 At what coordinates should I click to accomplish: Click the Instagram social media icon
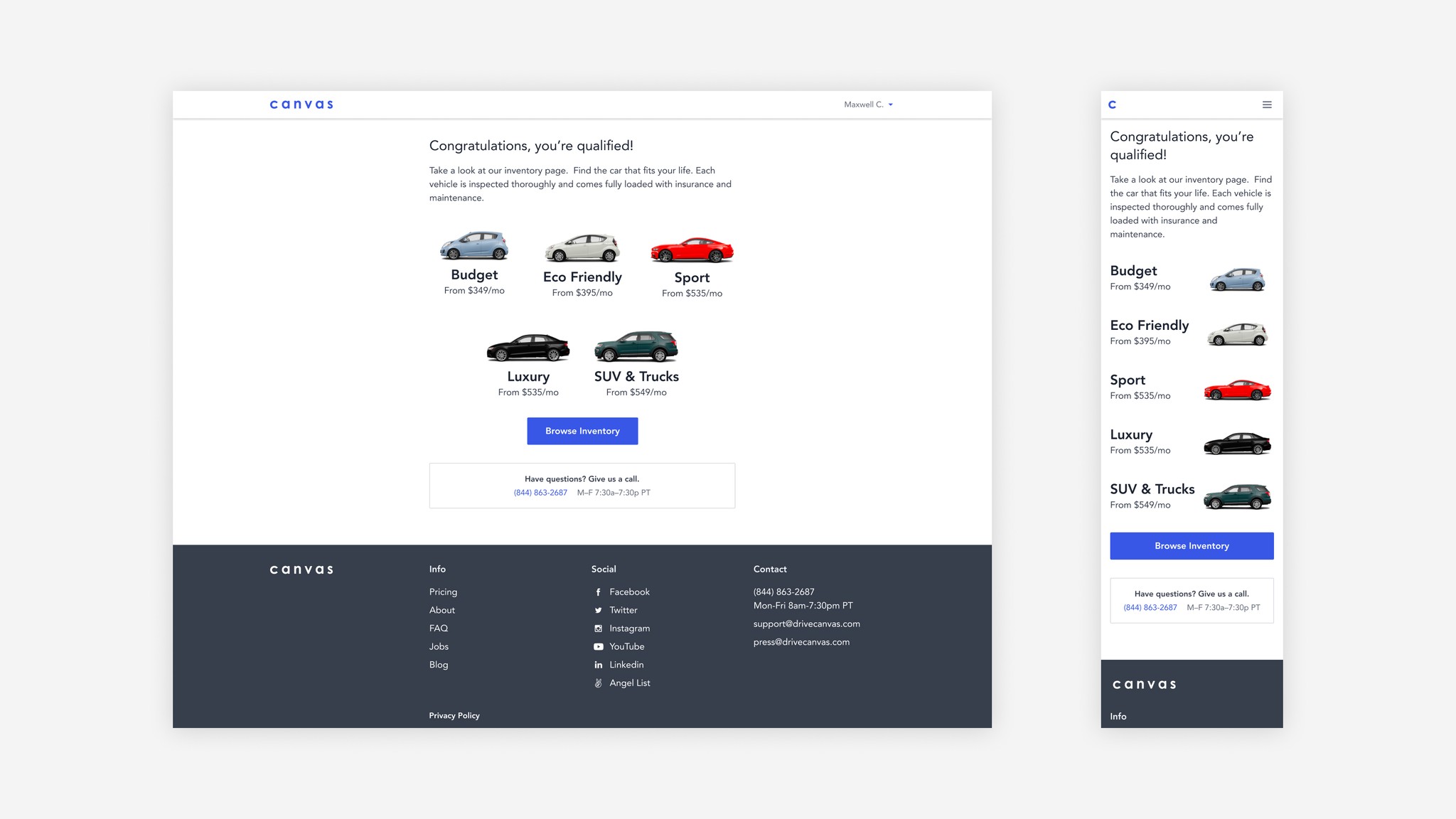point(597,628)
